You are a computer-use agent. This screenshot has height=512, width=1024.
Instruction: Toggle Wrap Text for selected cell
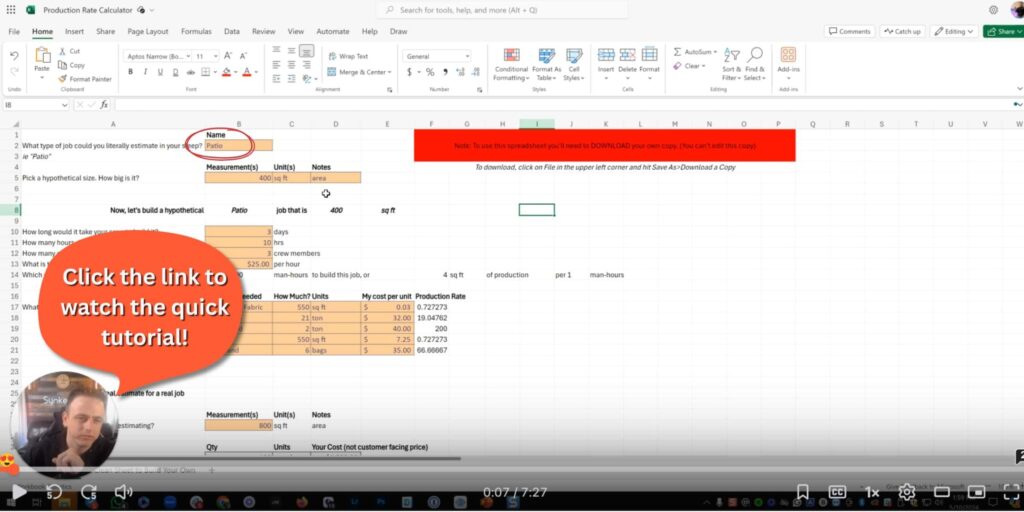coord(348,56)
